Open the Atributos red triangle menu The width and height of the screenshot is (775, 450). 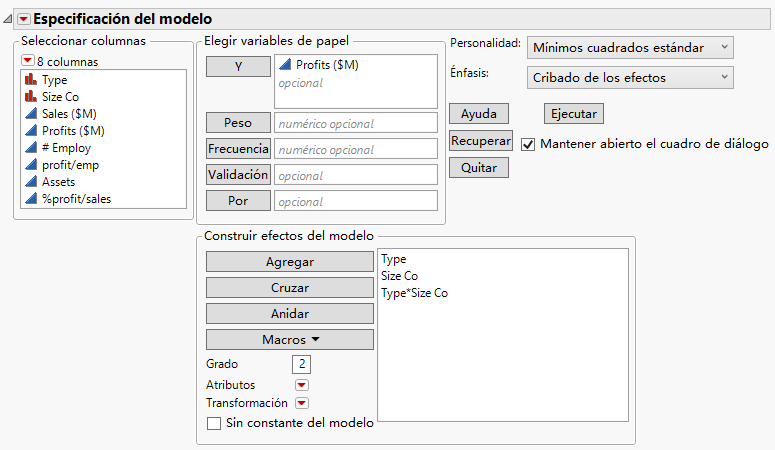pos(301,385)
